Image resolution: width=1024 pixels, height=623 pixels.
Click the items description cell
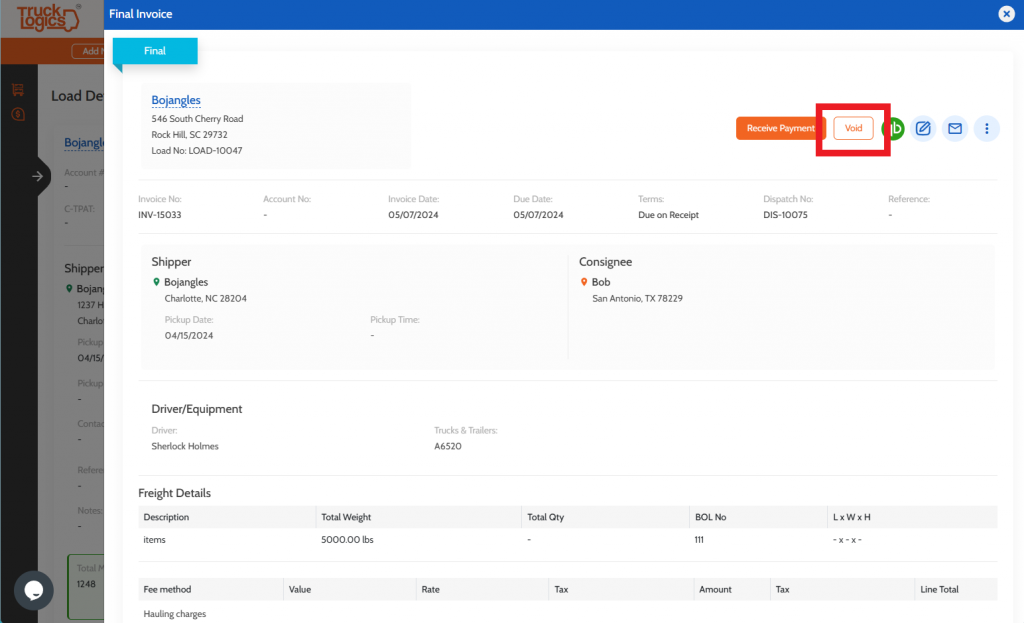click(x=154, y=539)
